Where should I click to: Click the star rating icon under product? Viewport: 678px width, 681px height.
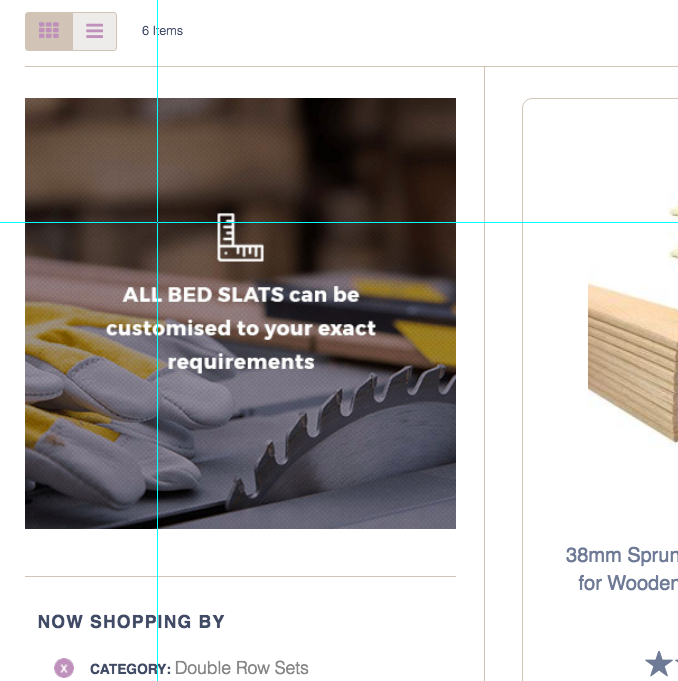pyautogui.click(x=658, y=663)
